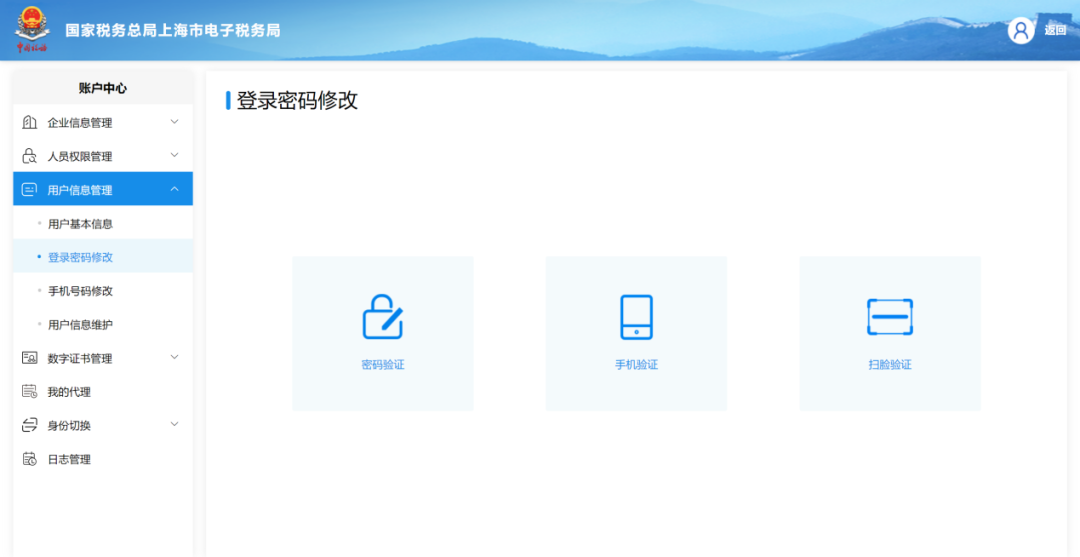Open 手机号码修改 submenu item
1080x557 pixels.
[x=103, y=291]
